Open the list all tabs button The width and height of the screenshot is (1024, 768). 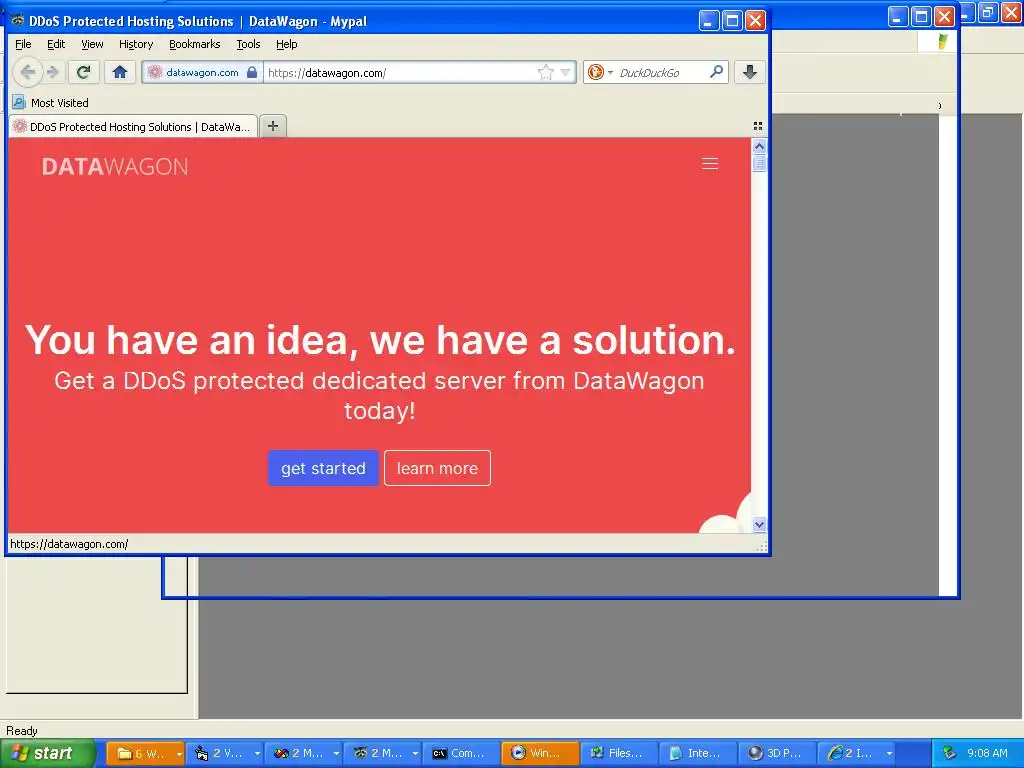tap(758, 126)
